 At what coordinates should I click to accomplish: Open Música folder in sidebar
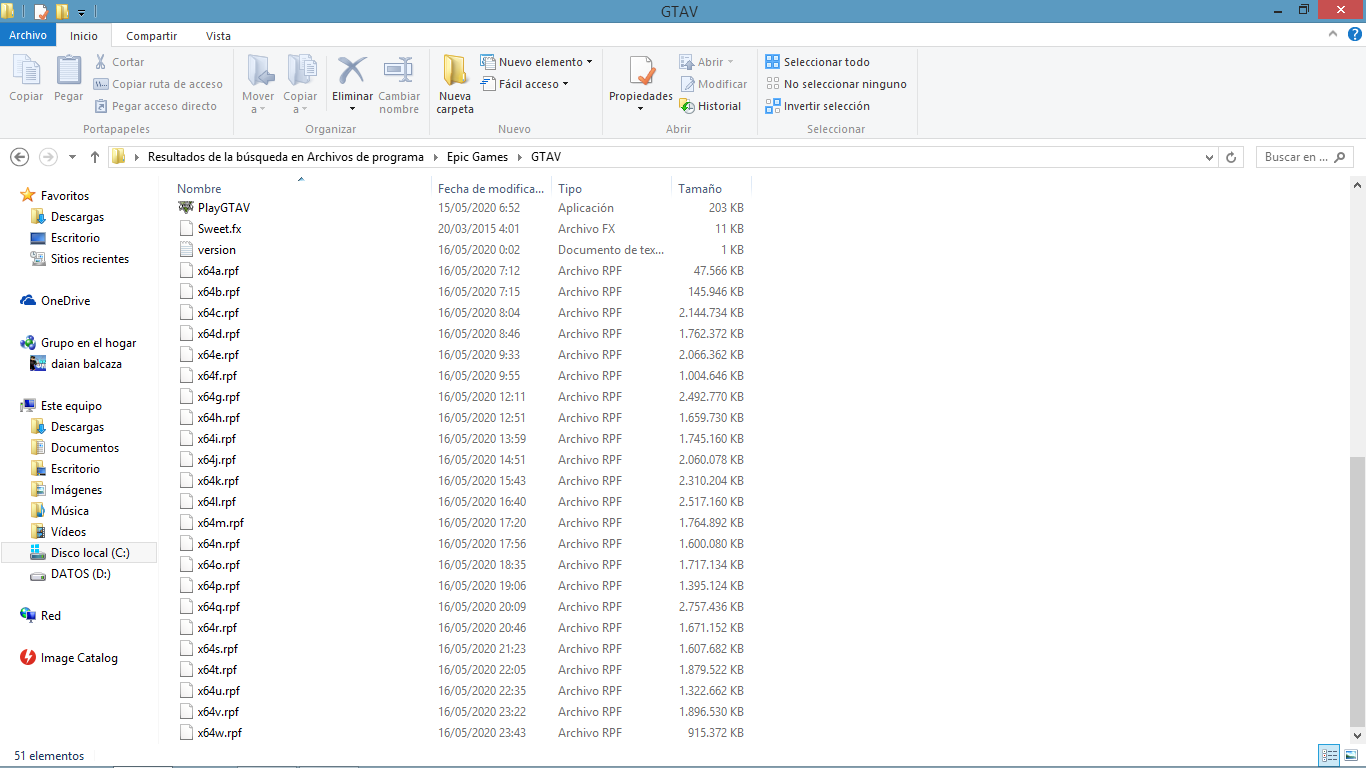click(x=70, y=511)
